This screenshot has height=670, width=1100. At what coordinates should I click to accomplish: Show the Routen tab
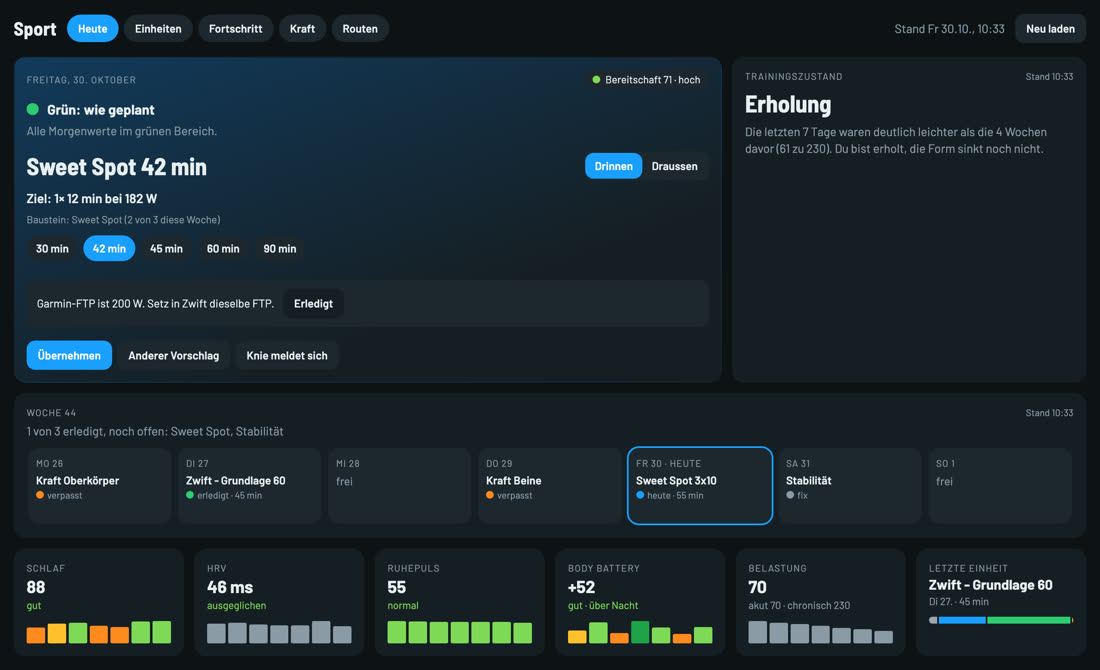tap(360, 29)
